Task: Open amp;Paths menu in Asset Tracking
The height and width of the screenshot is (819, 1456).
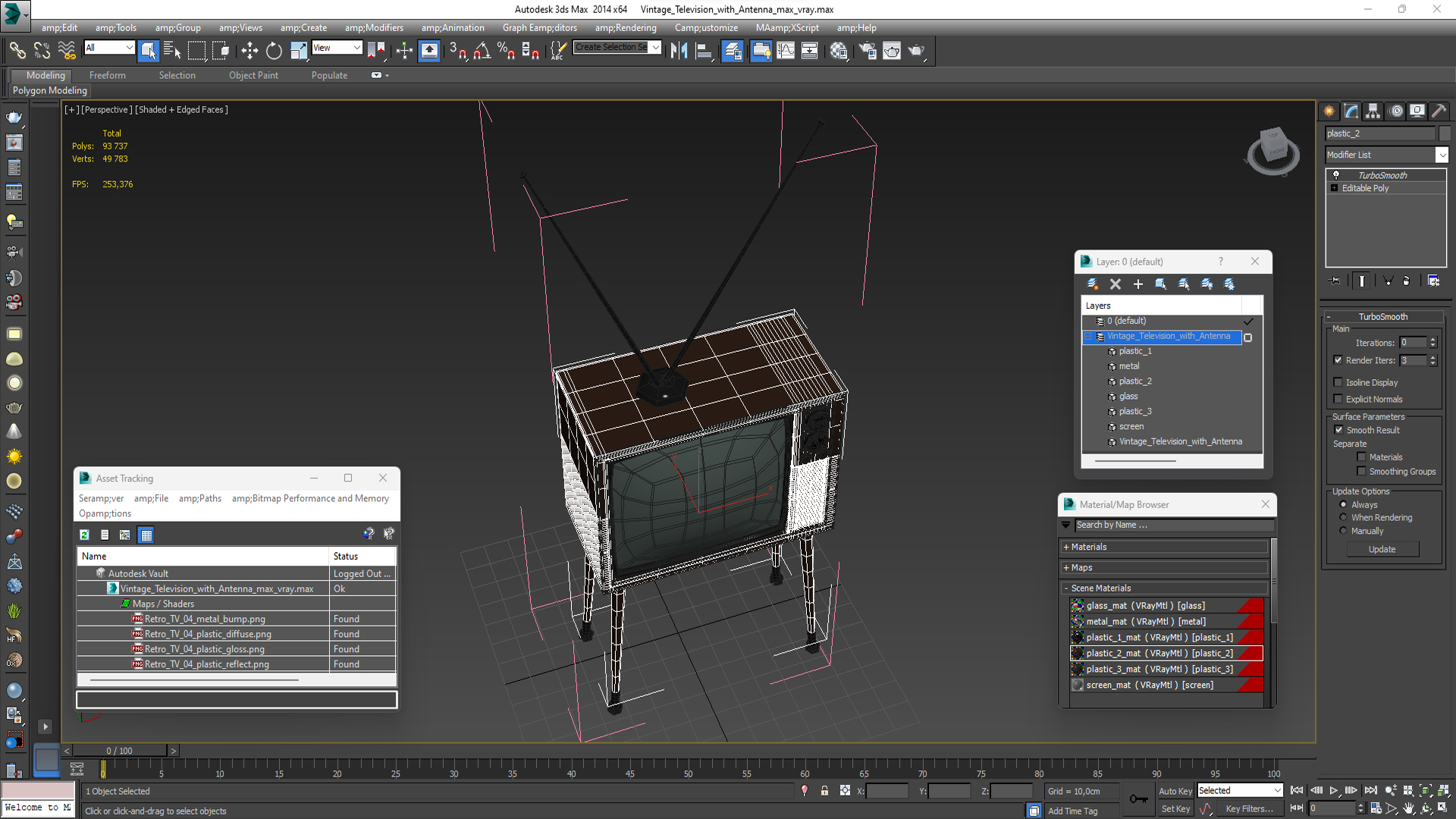Action: coord(200,498)
